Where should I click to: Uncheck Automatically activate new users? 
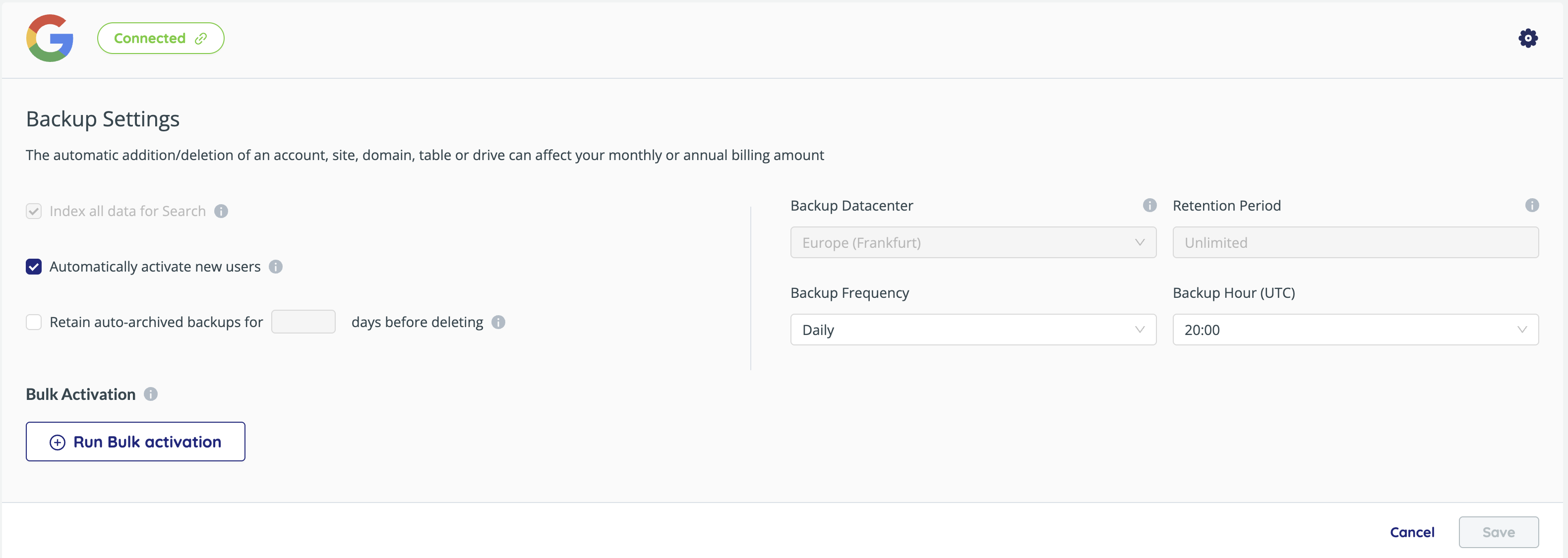[34, 267]
